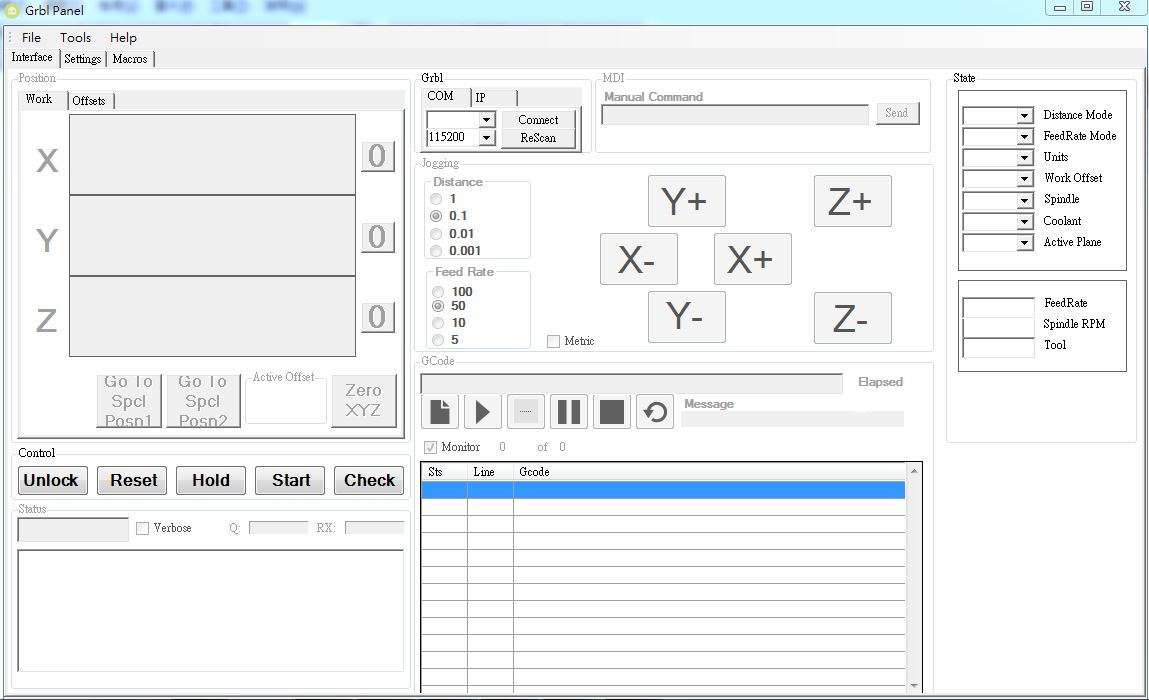Open the Work Offset dropdown
This screenshot has width=1149, height=700.
[1024, 179]
